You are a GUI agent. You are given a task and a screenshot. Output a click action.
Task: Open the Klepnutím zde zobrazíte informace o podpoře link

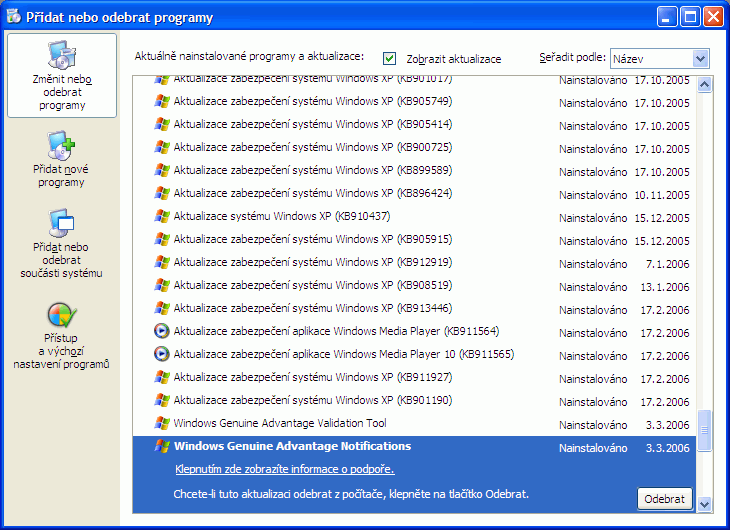click(x=284, y=469)
